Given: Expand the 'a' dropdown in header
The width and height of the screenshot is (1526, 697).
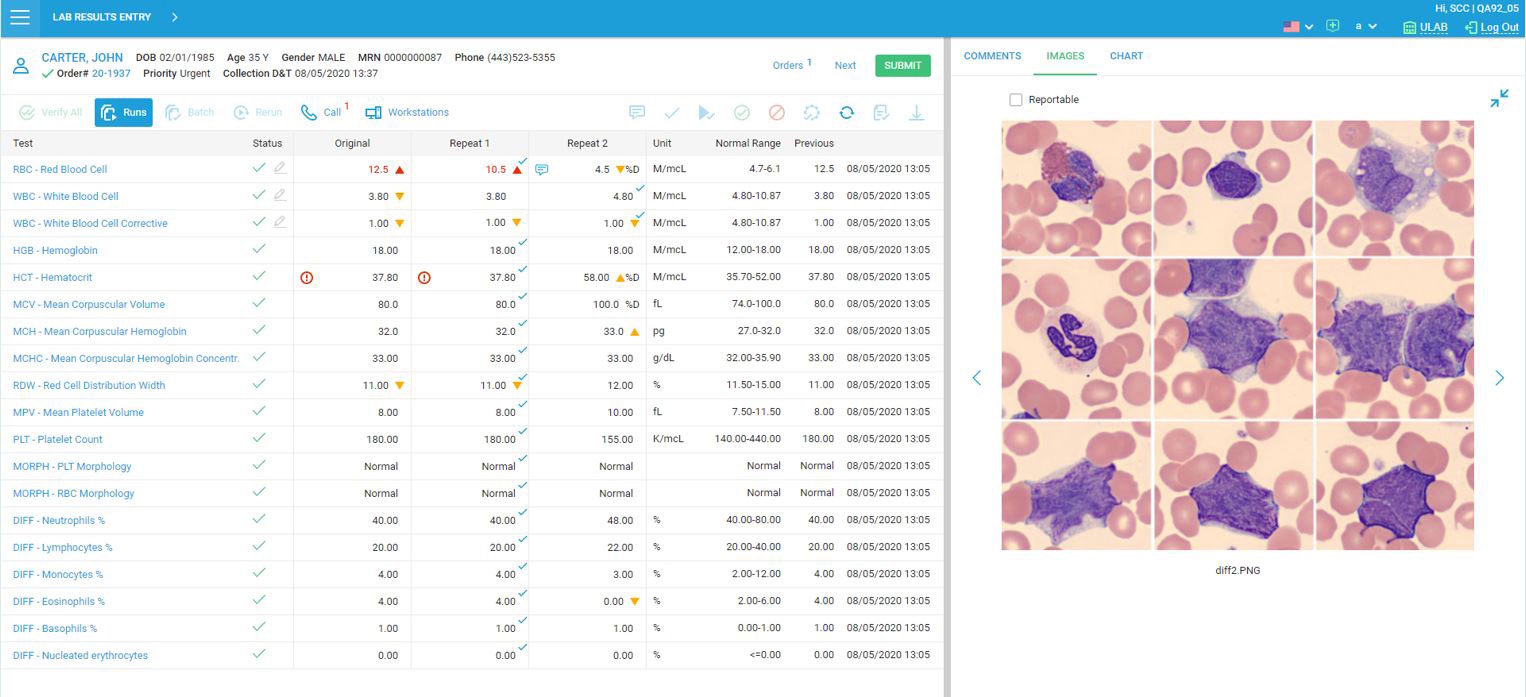Looking at the screenshot, I should pos(1366,27).
